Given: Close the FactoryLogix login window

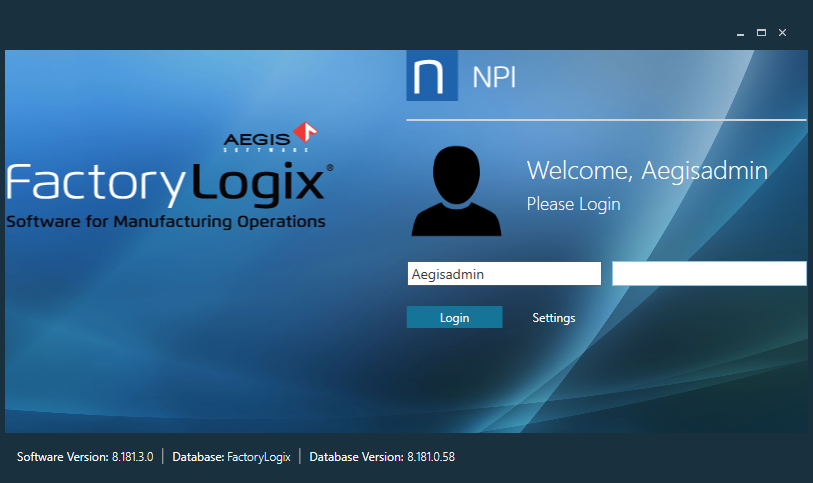Looking at the screenshot, I should pos(782,33).
